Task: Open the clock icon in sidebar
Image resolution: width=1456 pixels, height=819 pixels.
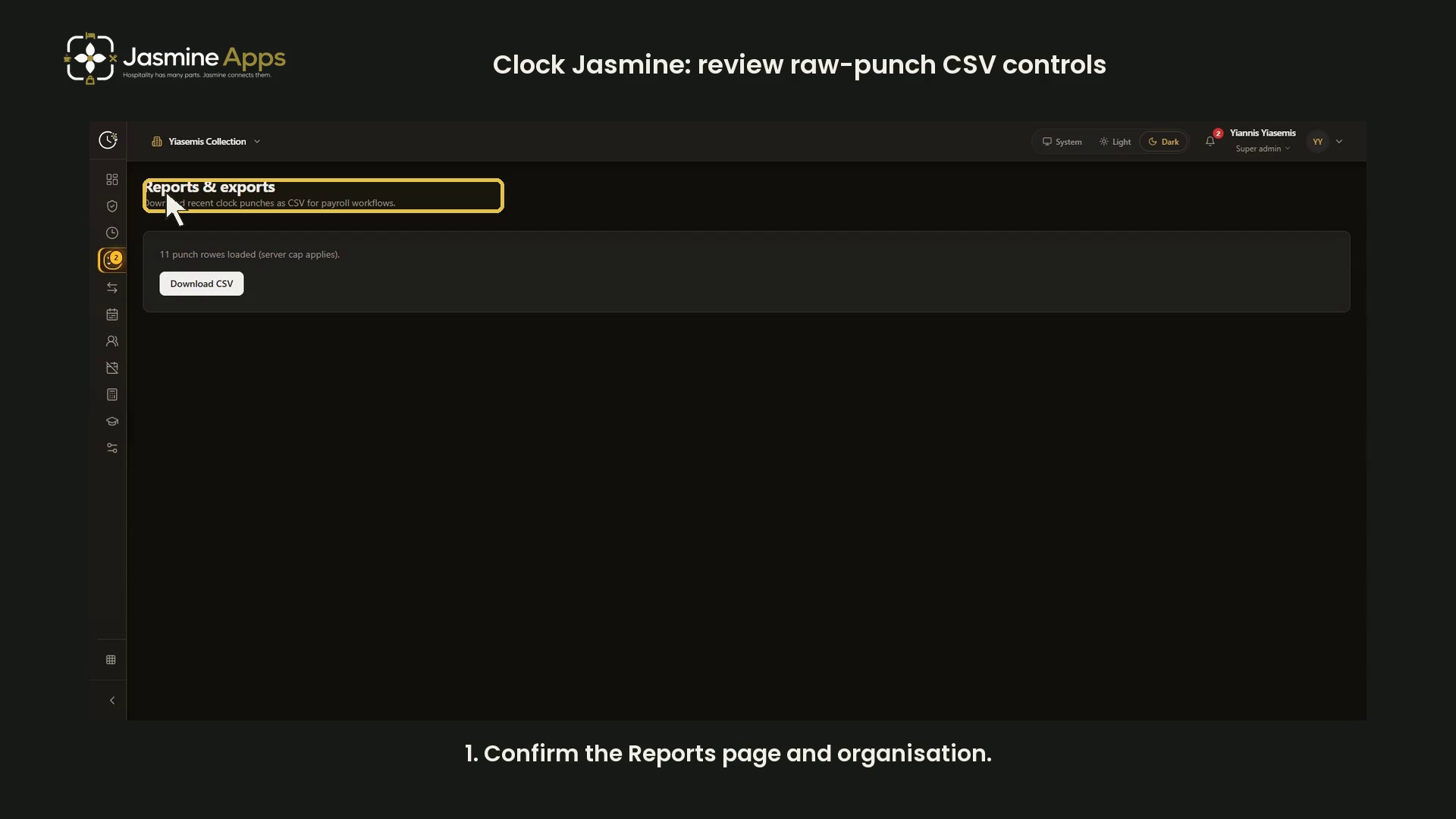Action: click(112, 233)
